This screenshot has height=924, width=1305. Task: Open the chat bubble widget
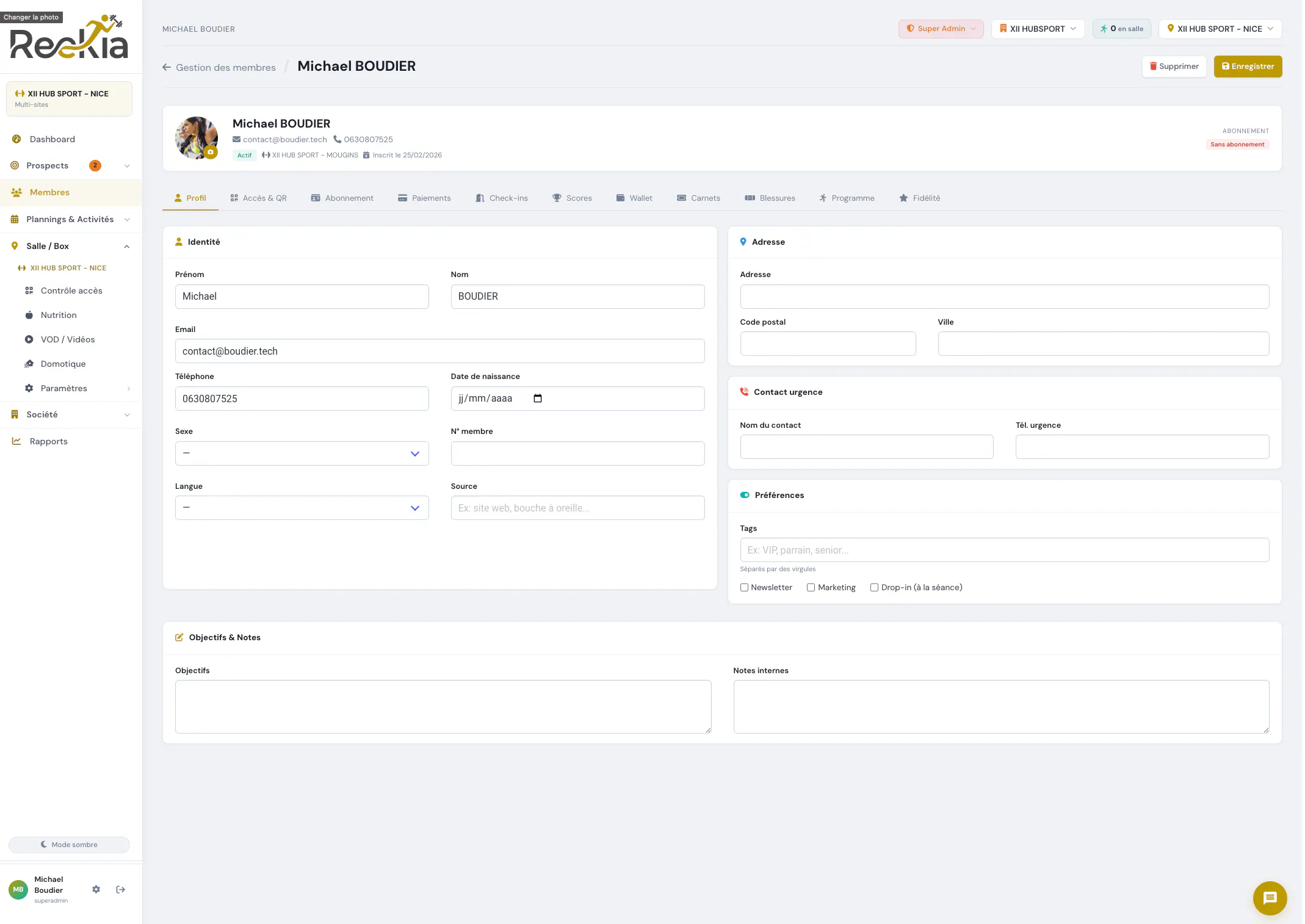(x=1270, y=898)
